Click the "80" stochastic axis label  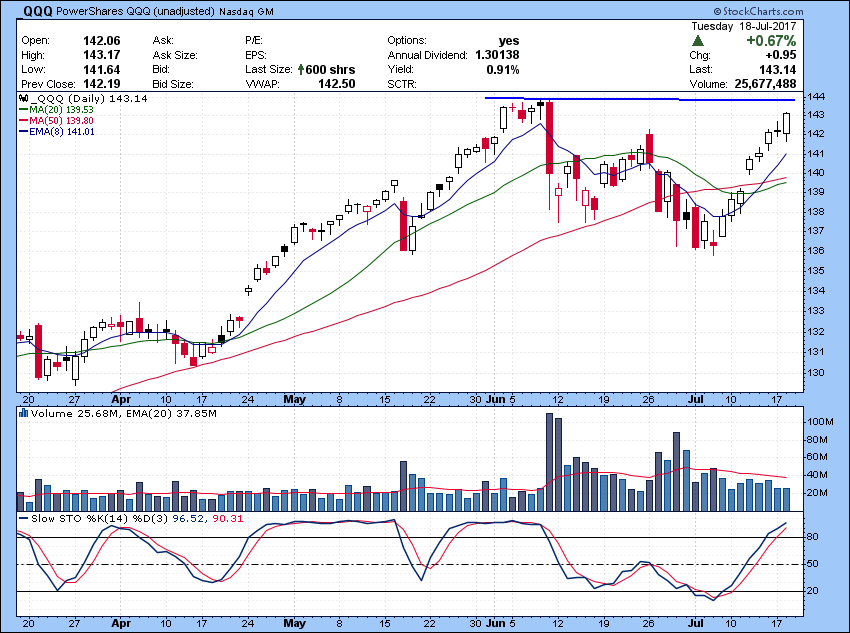click(x=813, y=537)
